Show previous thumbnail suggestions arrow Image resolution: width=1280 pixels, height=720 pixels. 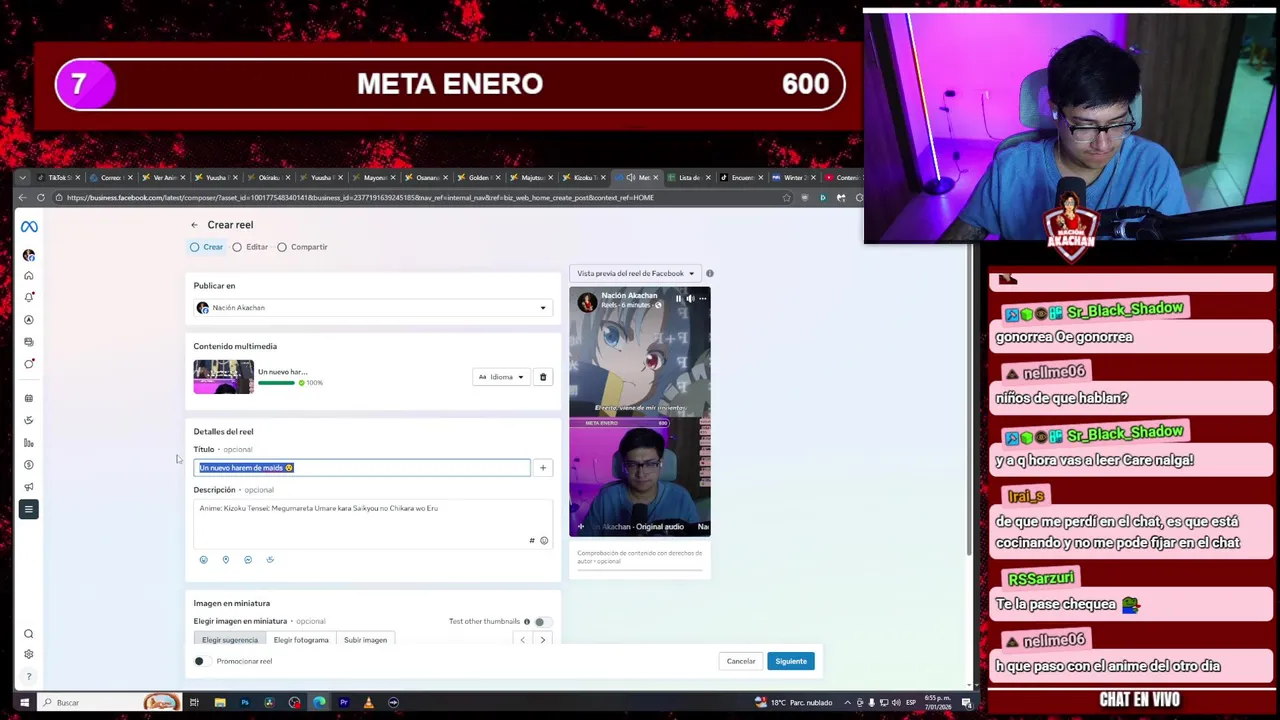point(522,640)
